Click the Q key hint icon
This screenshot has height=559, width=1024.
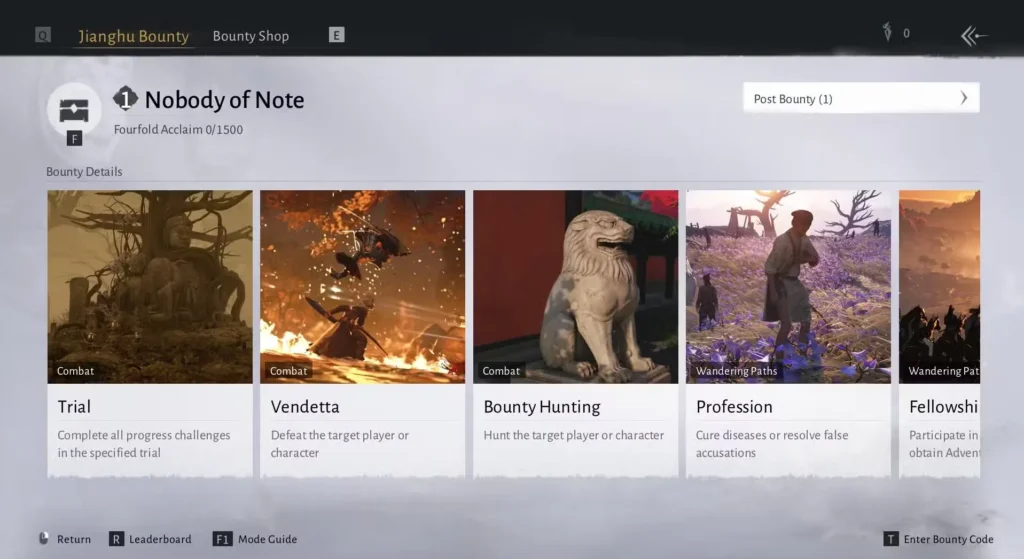click(x=42, y=35)
